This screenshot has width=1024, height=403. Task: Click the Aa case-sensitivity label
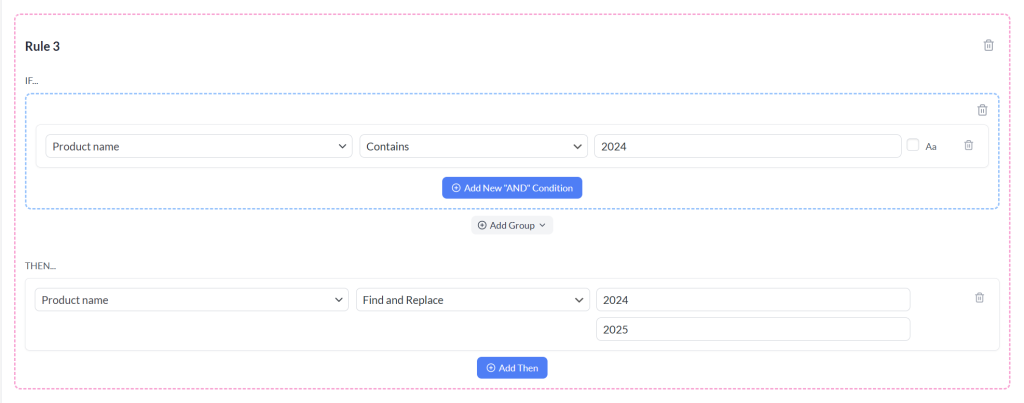click(931, 146)
